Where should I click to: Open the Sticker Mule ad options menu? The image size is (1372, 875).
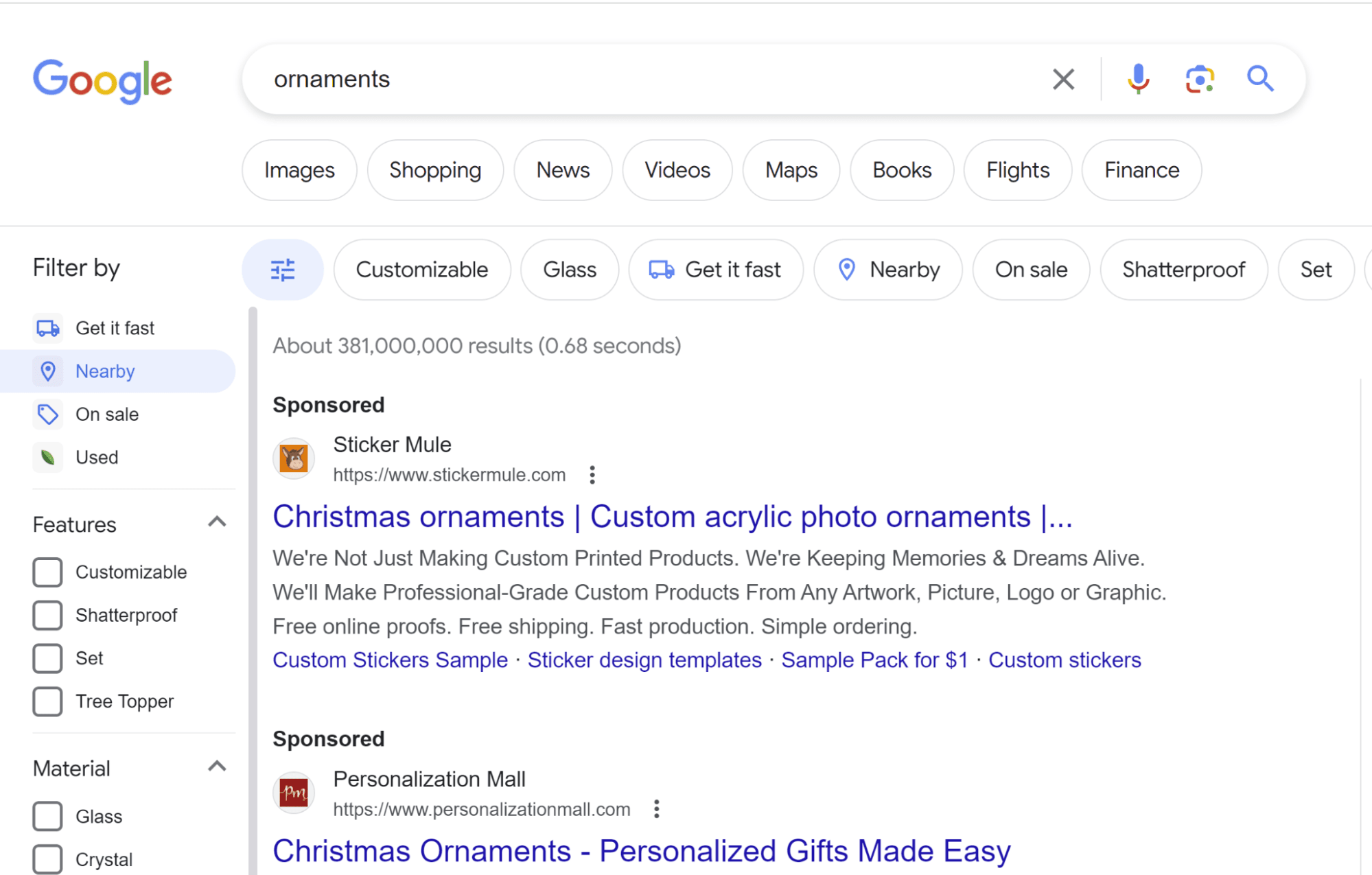pos(592,475)
